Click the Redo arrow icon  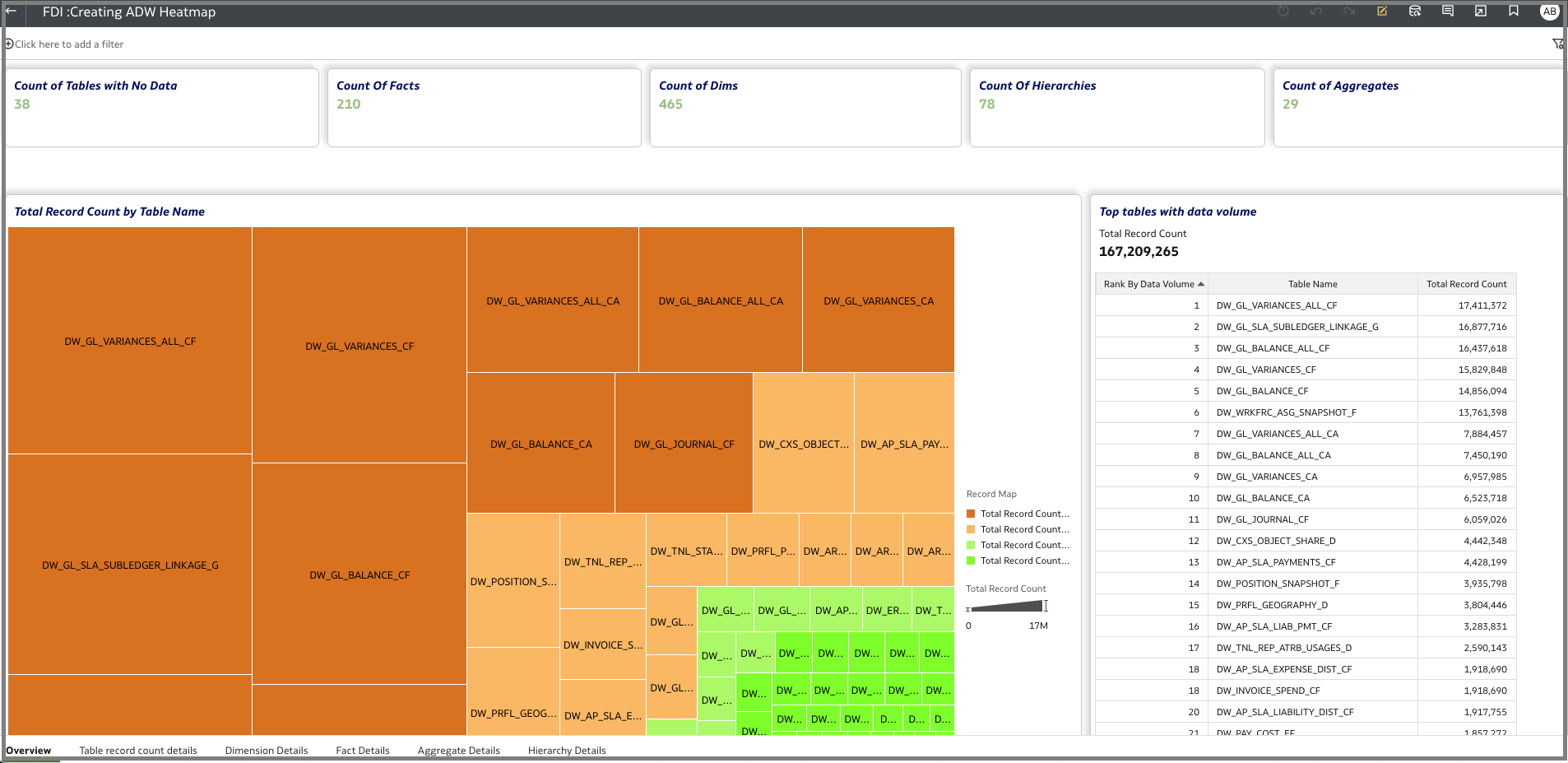click(x=1349, y=12)
